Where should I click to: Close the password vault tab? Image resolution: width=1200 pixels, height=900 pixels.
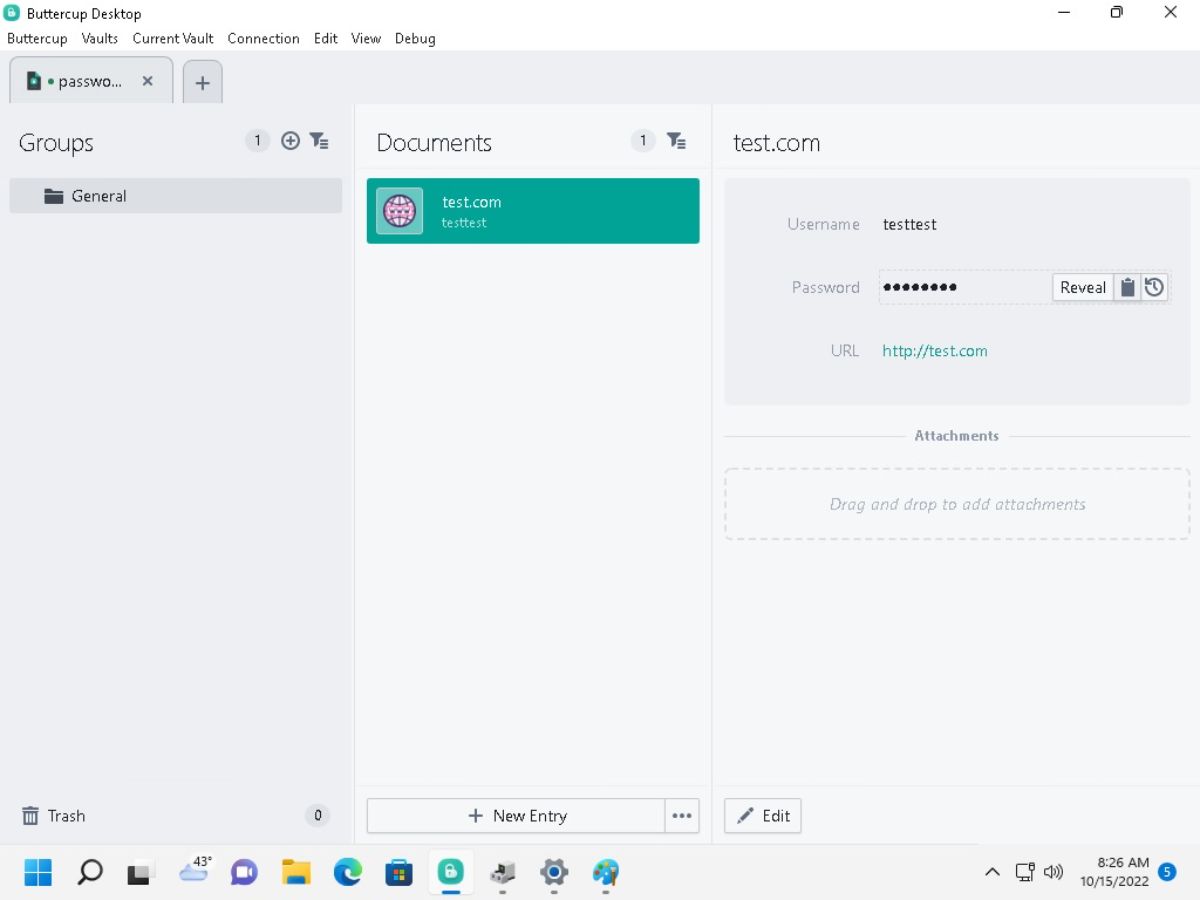pos(148,81)
